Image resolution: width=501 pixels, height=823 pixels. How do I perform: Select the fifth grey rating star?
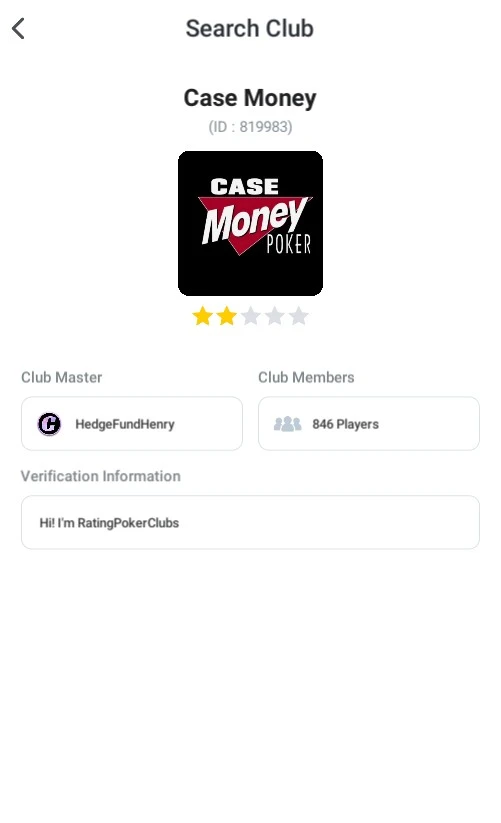point(299,316)
